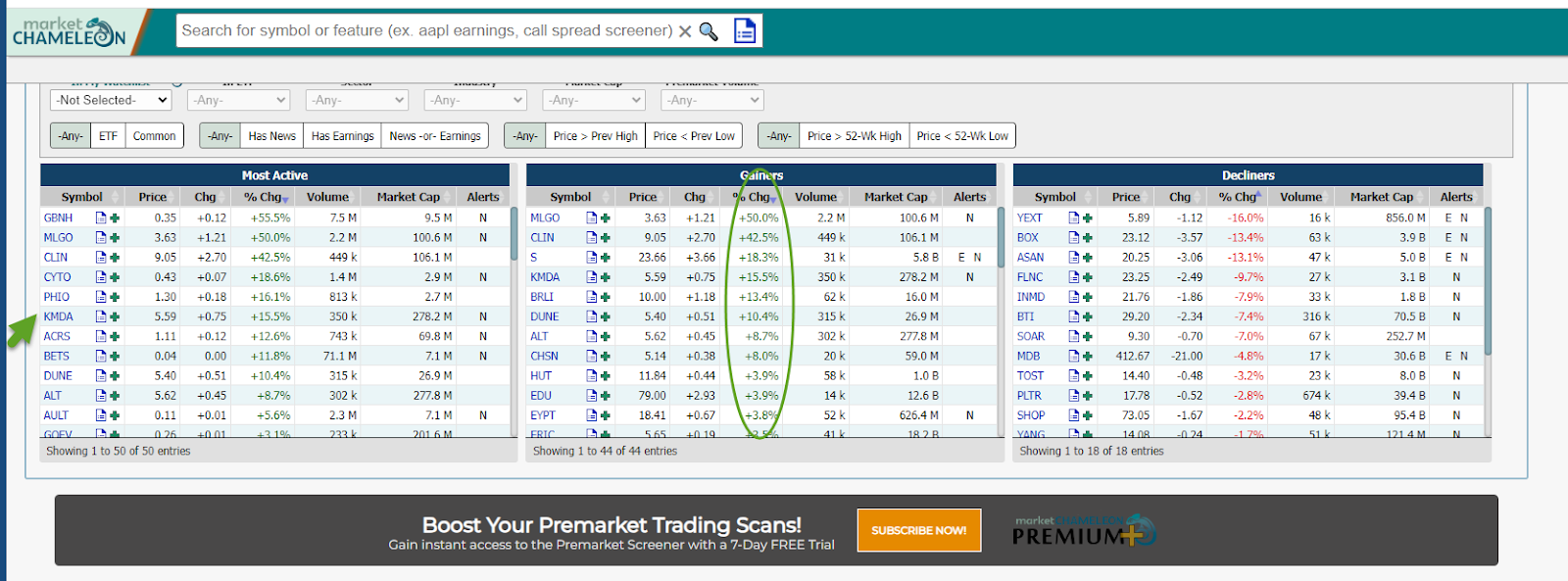The height and width of the screenshot is (581, 1568).
Task: Add FLNC to watchlist plus icon in Decliners
Action: [1087, 277]
